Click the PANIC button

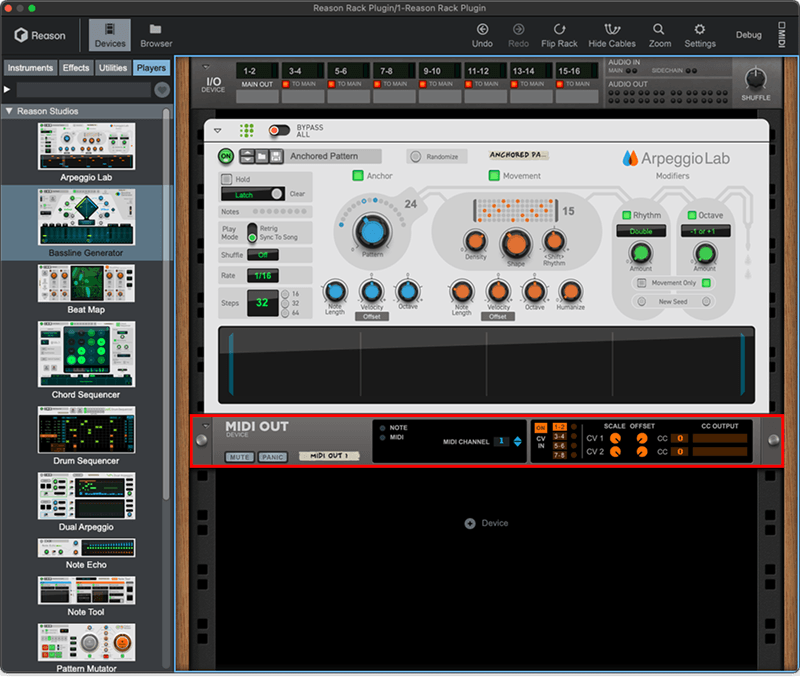click(272, 458)
